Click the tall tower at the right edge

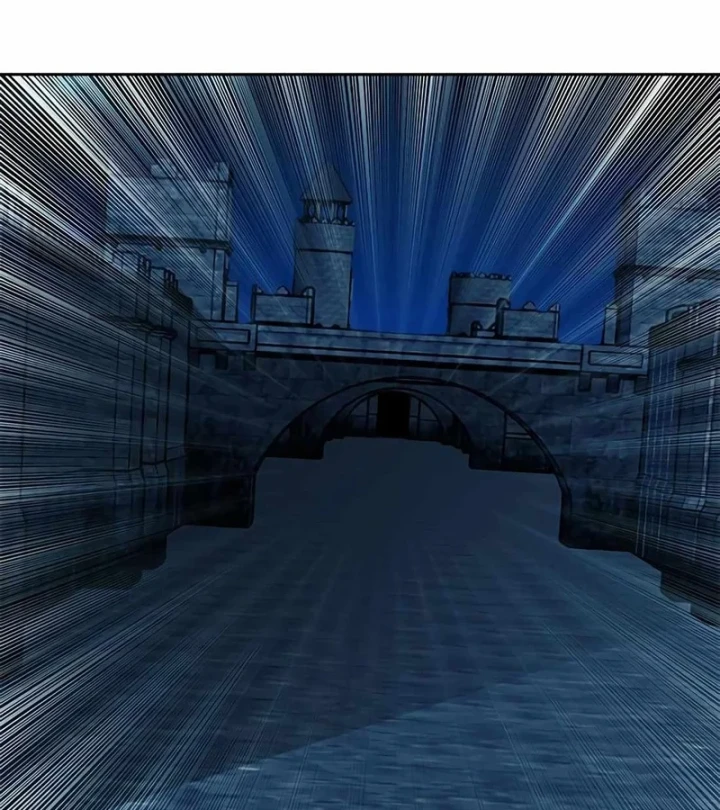(x=660, y=260)
